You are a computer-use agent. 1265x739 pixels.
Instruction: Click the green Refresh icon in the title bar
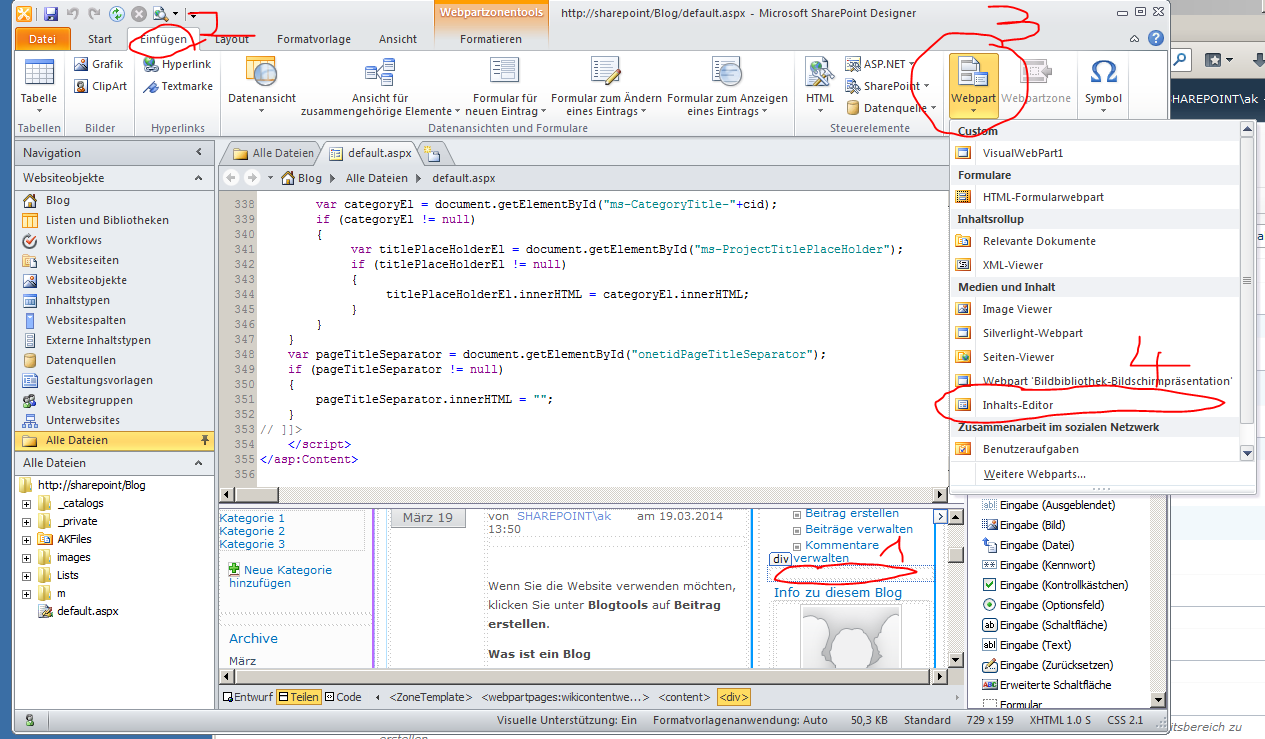pos(117,14)
